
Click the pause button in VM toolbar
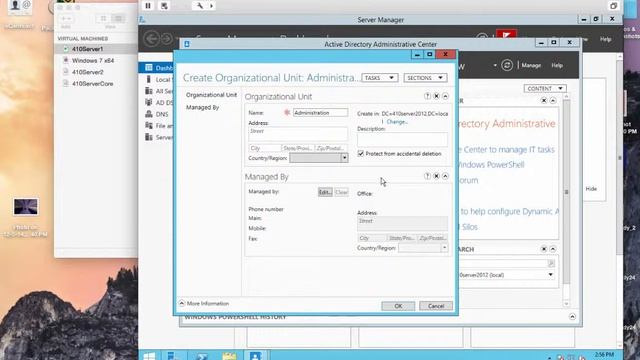(148, 5)
